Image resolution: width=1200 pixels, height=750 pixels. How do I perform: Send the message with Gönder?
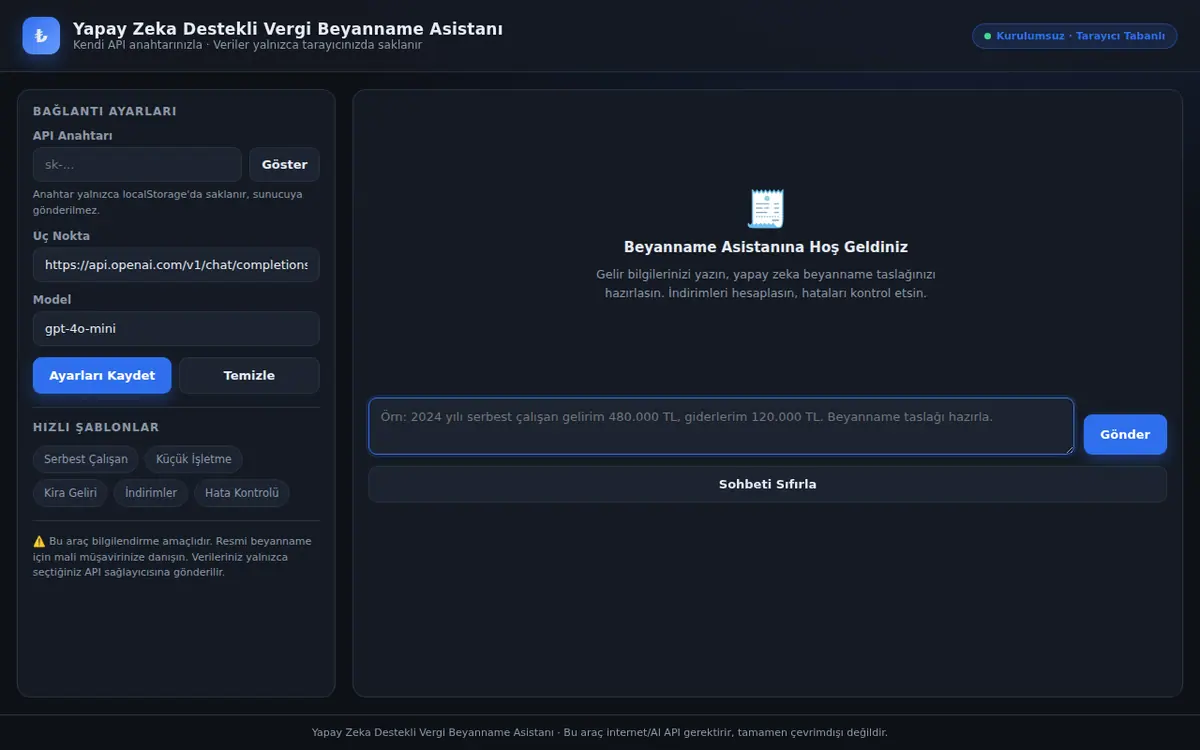(1125, 435)
